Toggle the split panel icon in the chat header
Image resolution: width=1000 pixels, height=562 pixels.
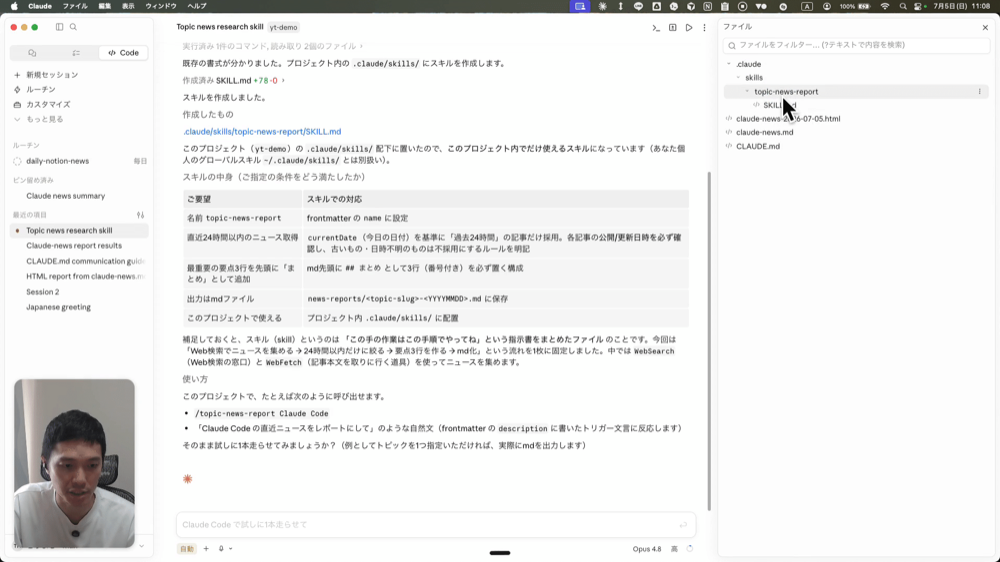pyautogui.click(x=672, y=27)
